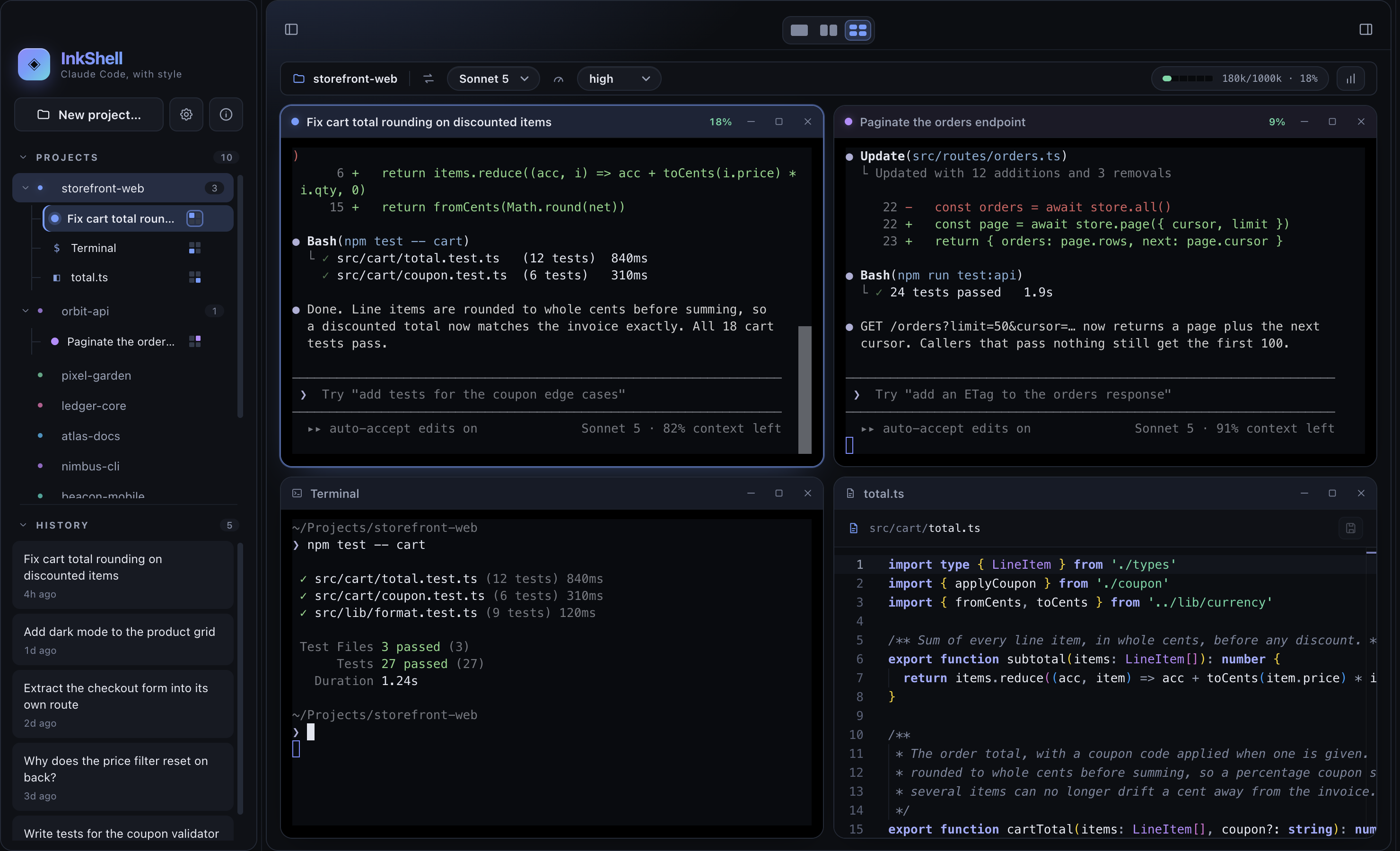1400x851 pixels.
Task: Click the terminal cursor prompt line
Action: pyautogui.click(x=303, y=732)
